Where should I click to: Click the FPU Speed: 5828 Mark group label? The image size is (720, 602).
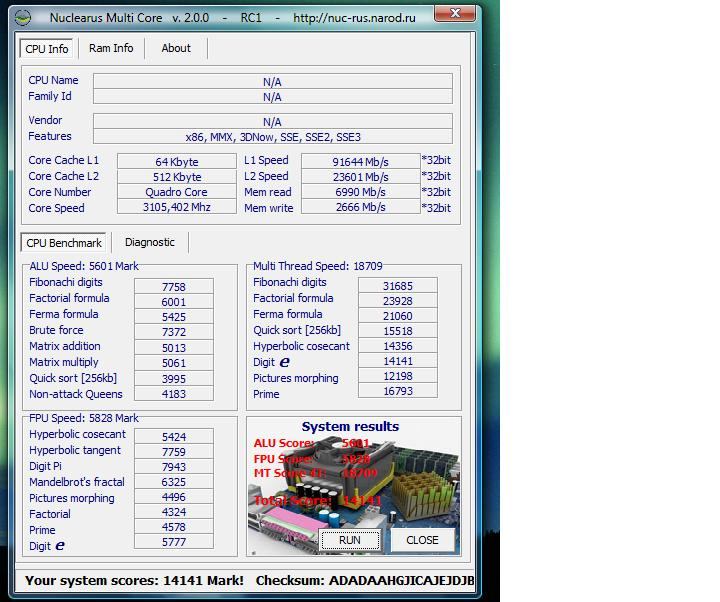[84, 418]
